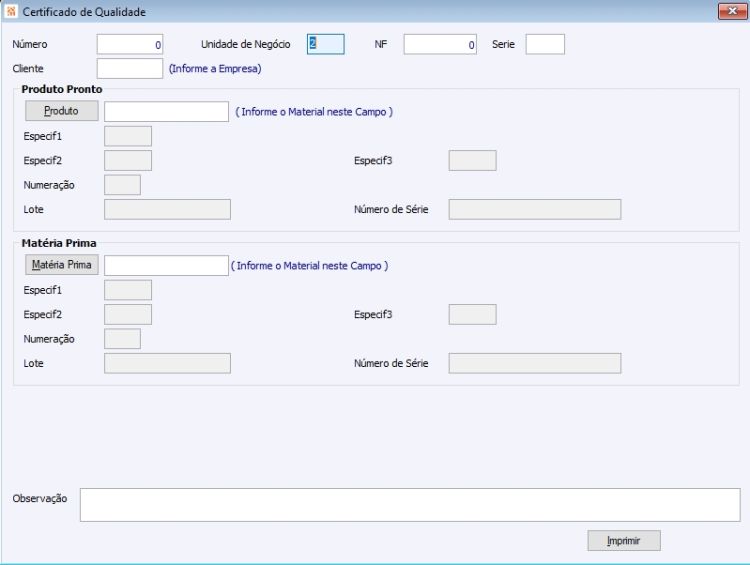Click Lote field in Matéria Prima
This screenshot has height=565, width=750.
[167, 364]
